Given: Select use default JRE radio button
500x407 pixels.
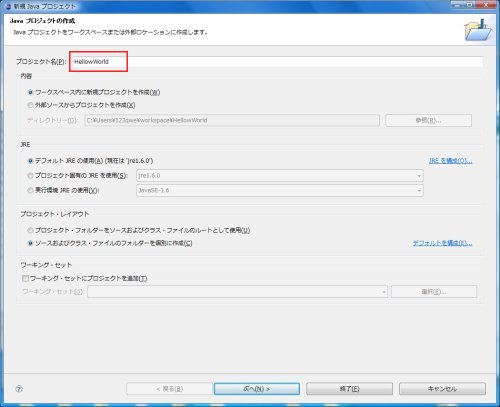Looking at the screenshot, I should (30, 161).
